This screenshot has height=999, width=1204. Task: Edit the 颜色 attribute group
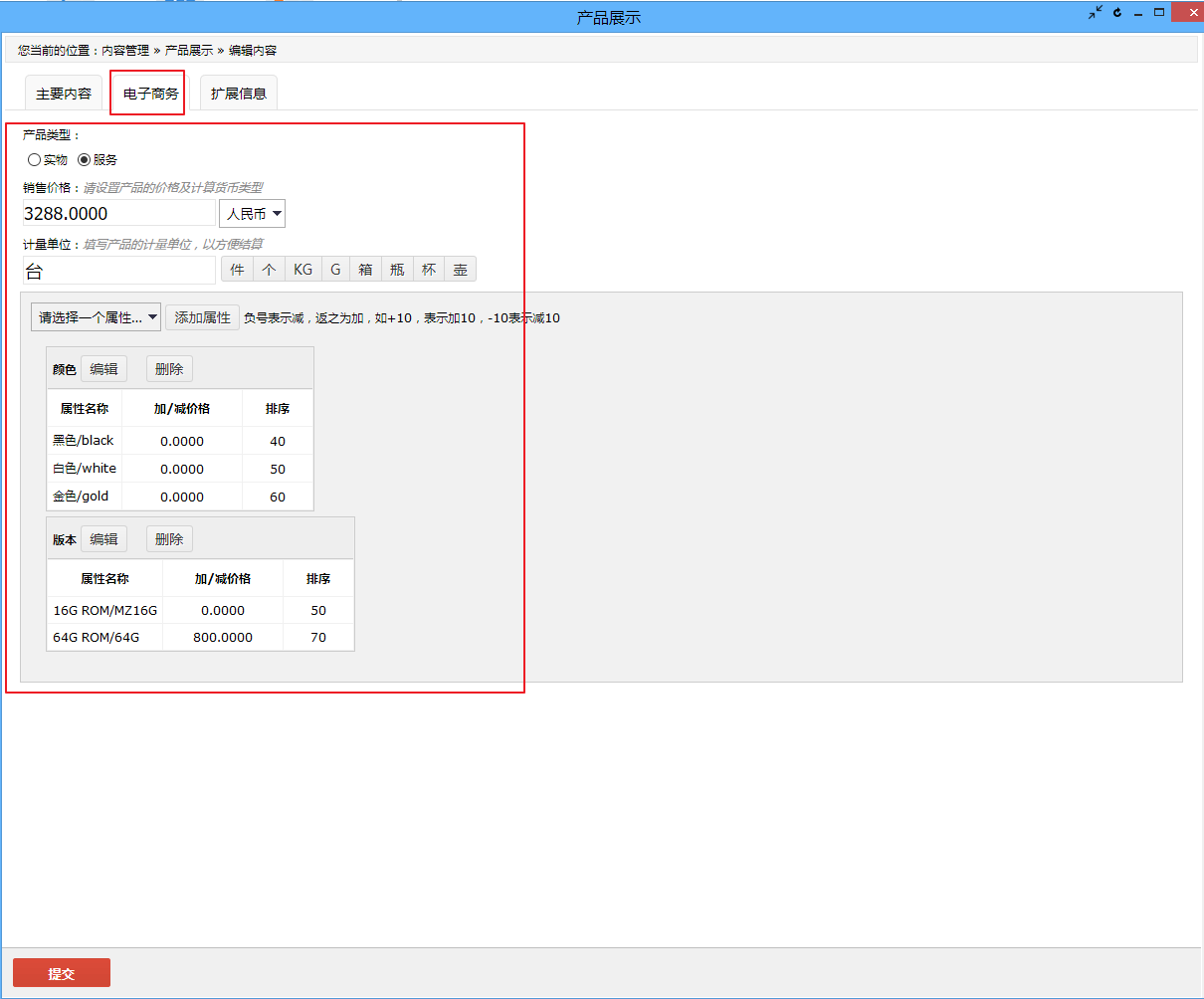[x=103, y=369]
